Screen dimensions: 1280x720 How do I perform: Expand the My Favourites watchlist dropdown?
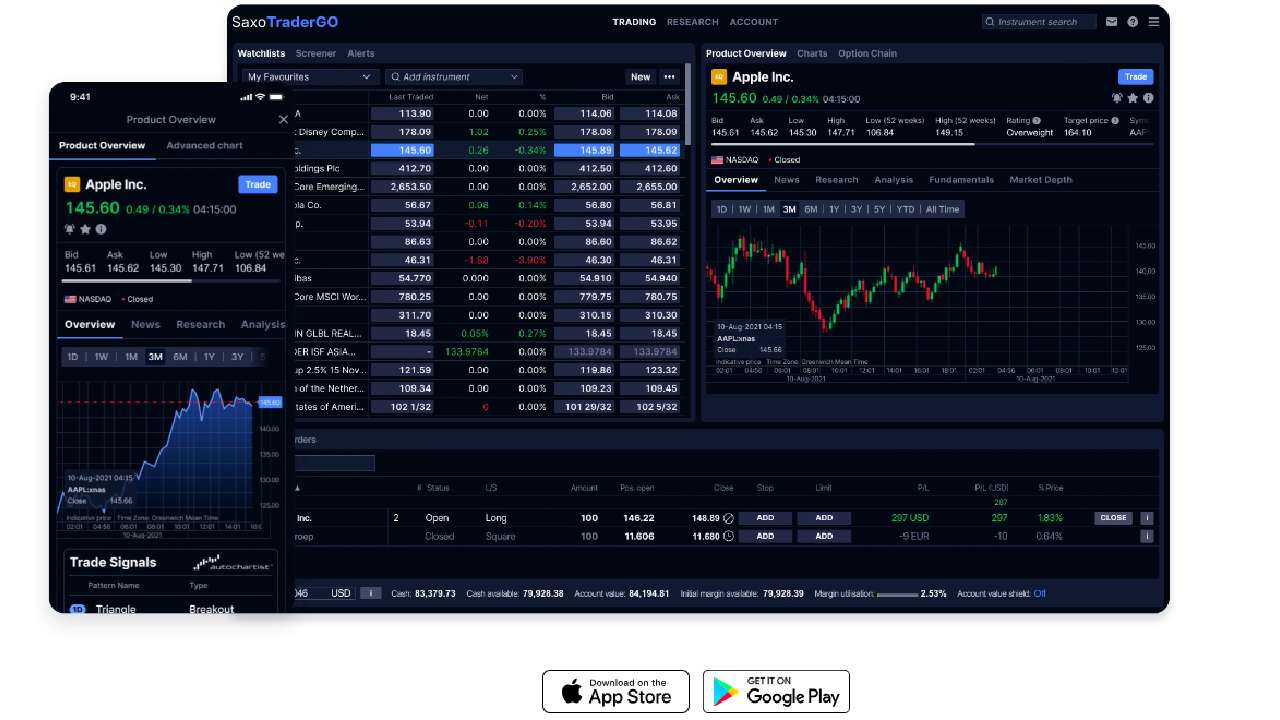click(309, 77)
